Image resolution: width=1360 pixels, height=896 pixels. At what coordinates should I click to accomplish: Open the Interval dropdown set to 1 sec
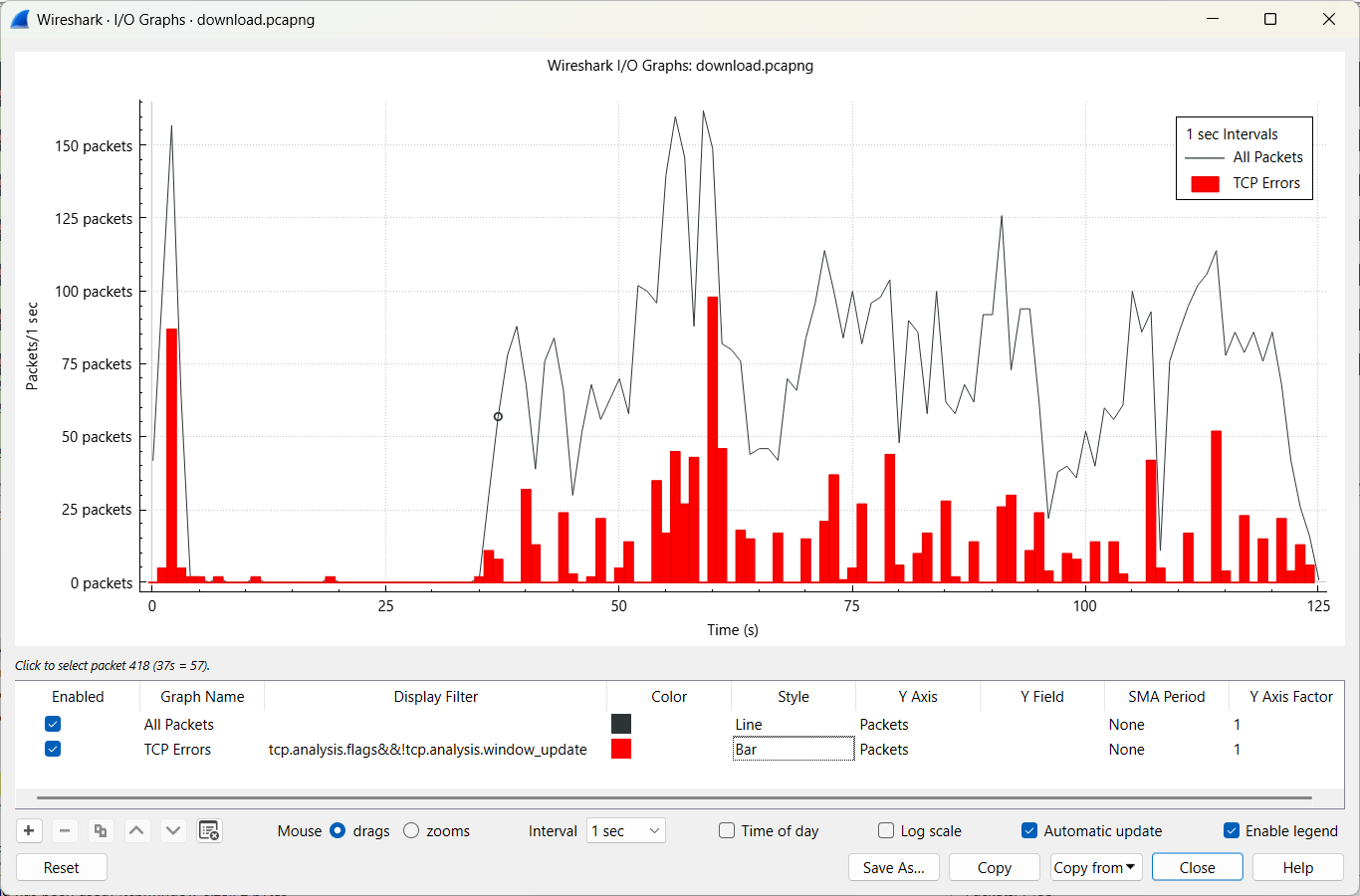pyautogui.click(x=626, y=830)
